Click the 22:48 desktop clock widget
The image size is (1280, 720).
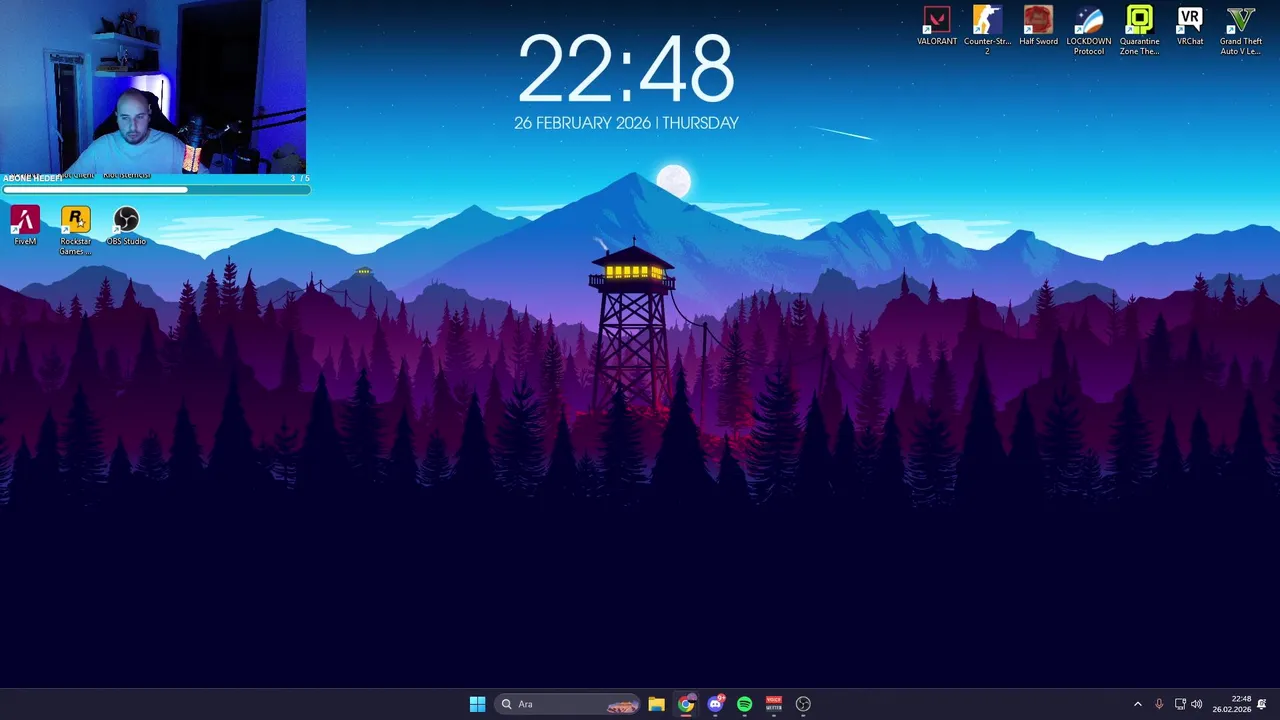pyautogui.click(x=626, y=69)
